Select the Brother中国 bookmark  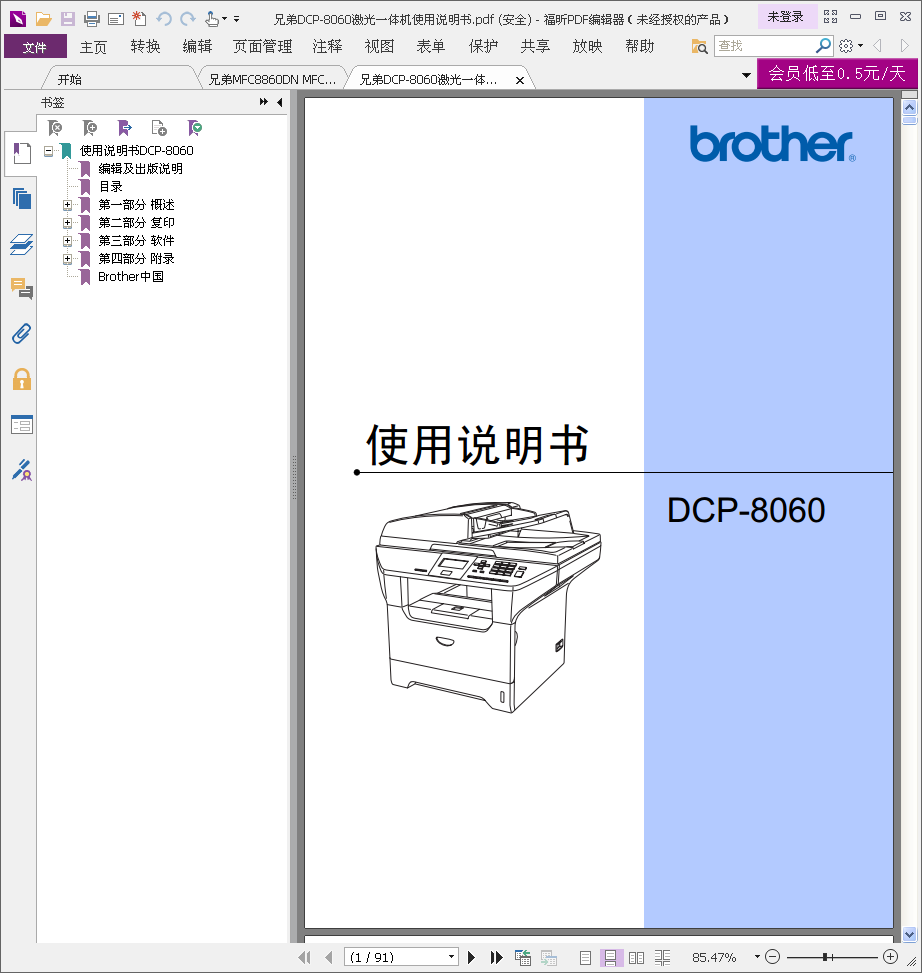pyautogui.click(x=131, y=277)
